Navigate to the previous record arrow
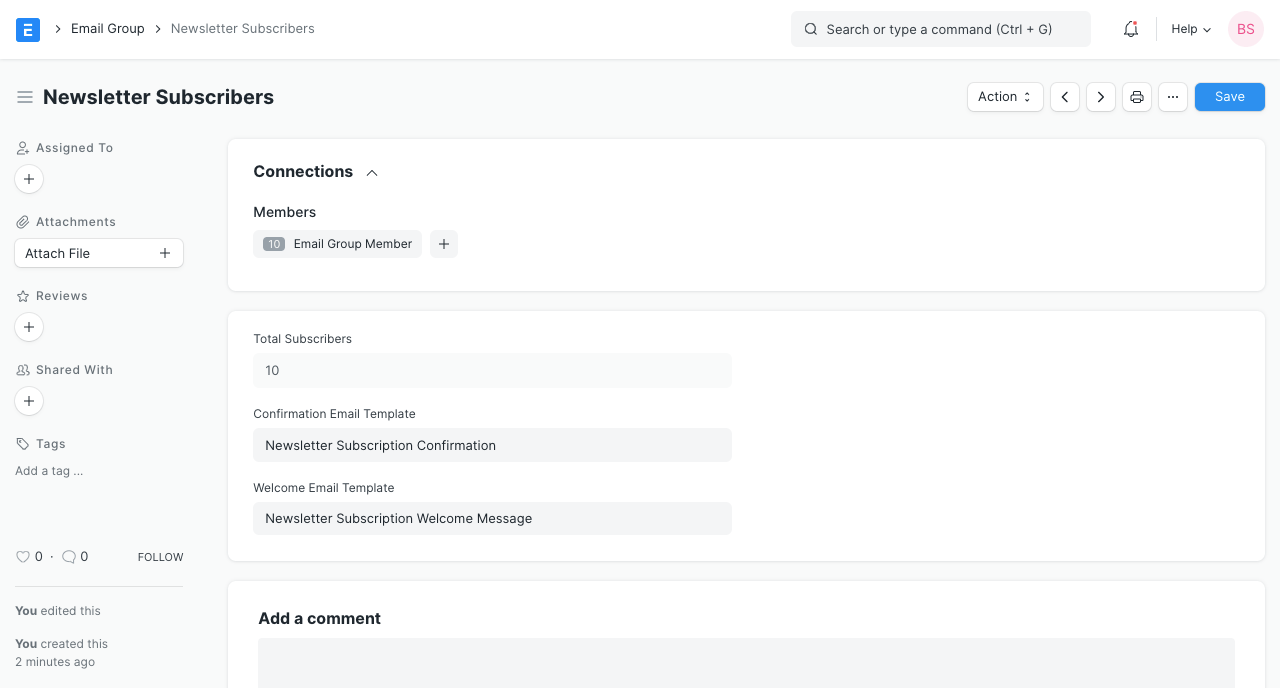The width and height of the screenshot is (1280, 688). pos(1064,96)
